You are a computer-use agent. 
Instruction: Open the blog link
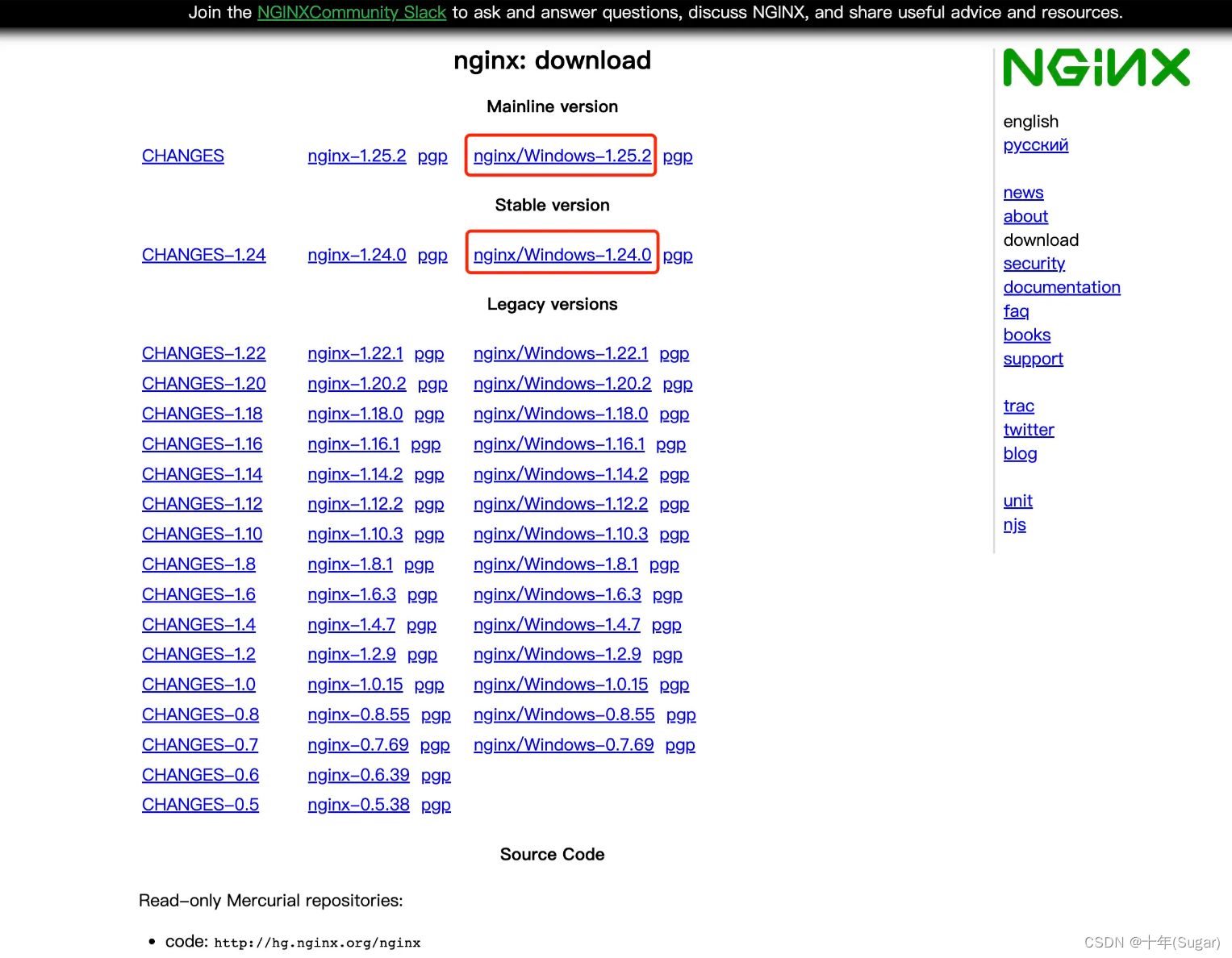click(x=1020, y=454)
